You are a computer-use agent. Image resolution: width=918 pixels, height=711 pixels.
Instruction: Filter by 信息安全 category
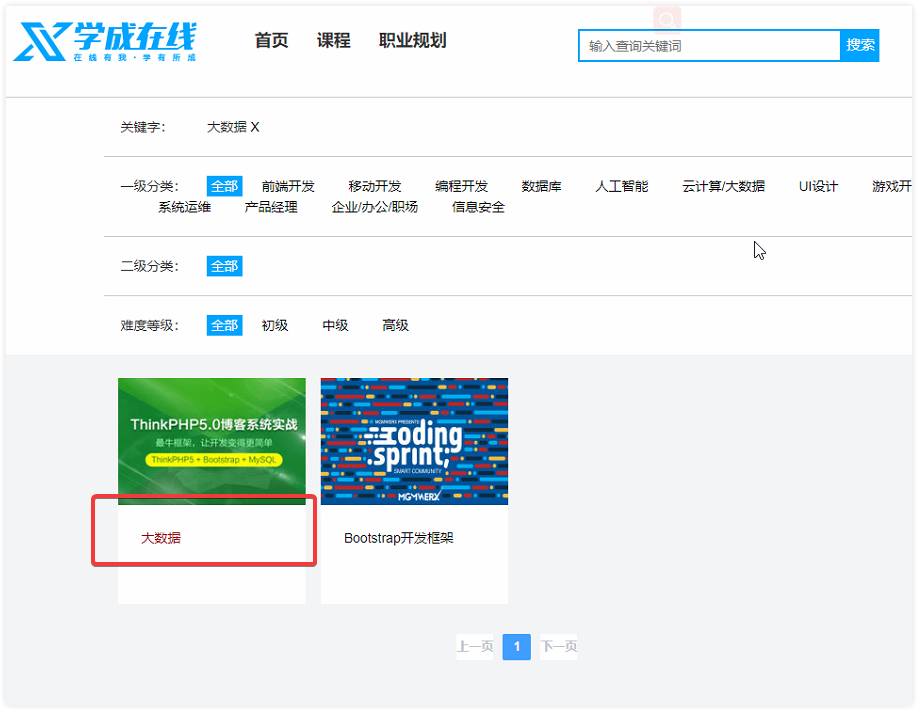pyautogui.click(x=478, y=207)
